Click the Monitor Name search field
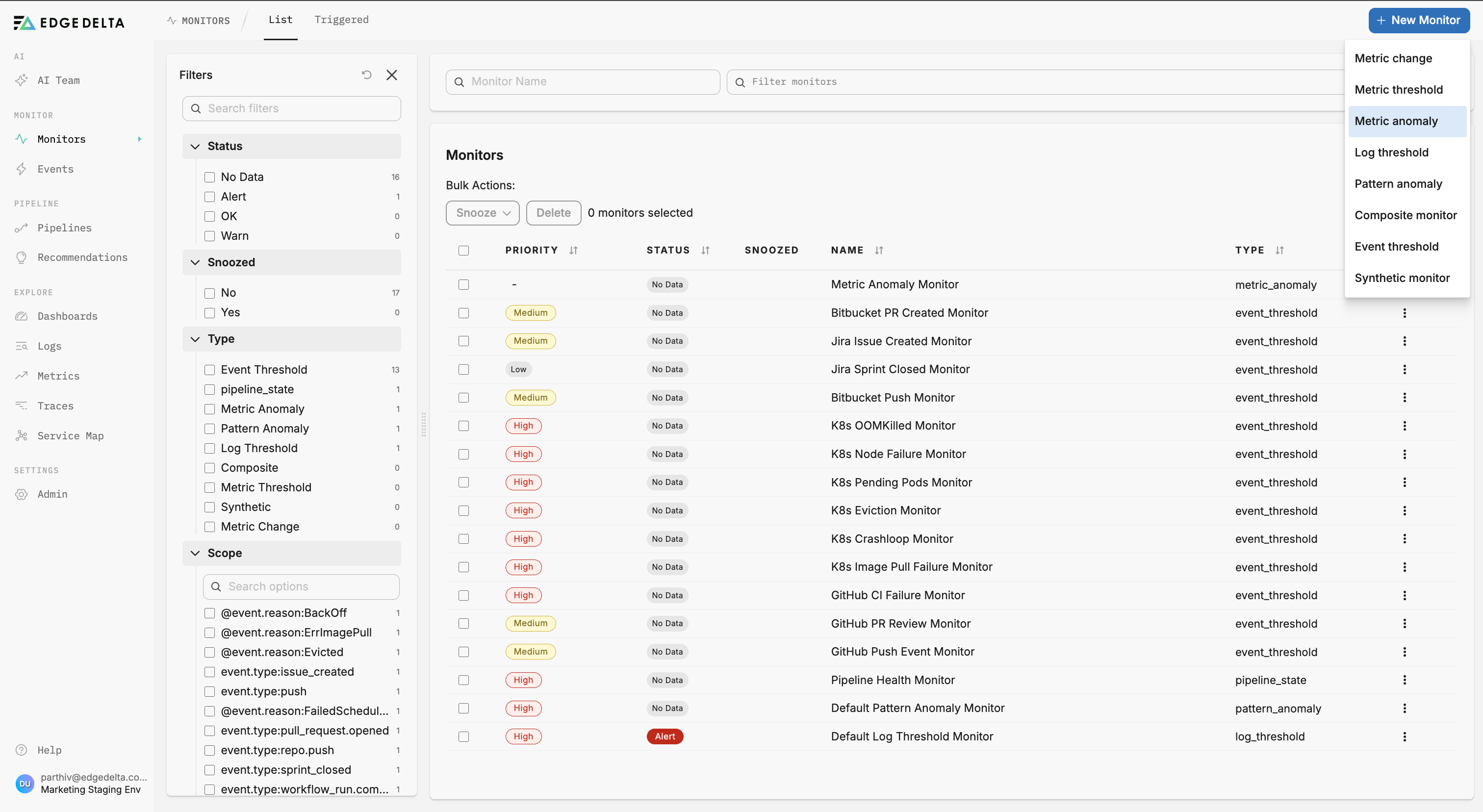1483x812 pixels. click(583, 82)
